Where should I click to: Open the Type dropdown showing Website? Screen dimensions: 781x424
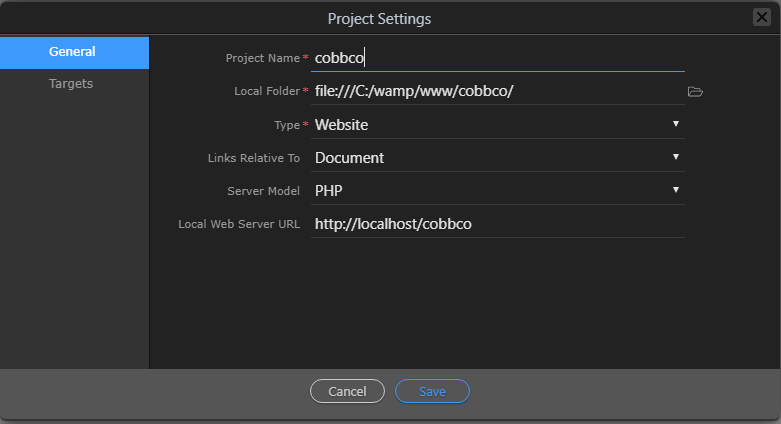point(498,125)
